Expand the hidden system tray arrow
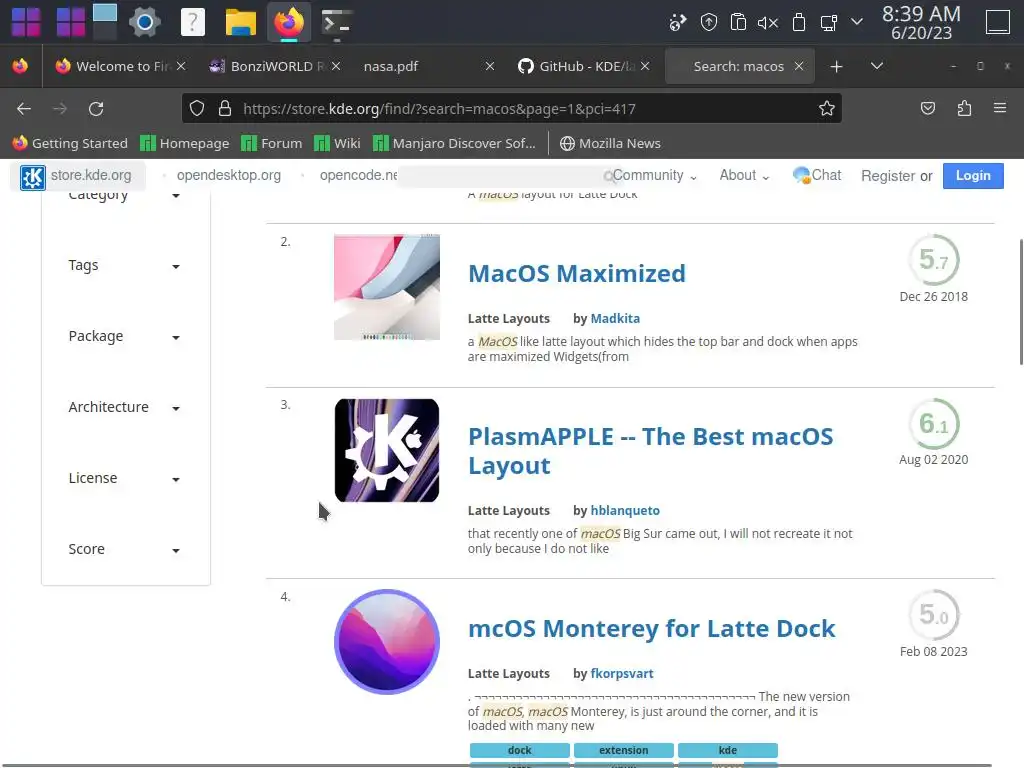Viewport: 1024px width, 768px height. click(857, 22)
